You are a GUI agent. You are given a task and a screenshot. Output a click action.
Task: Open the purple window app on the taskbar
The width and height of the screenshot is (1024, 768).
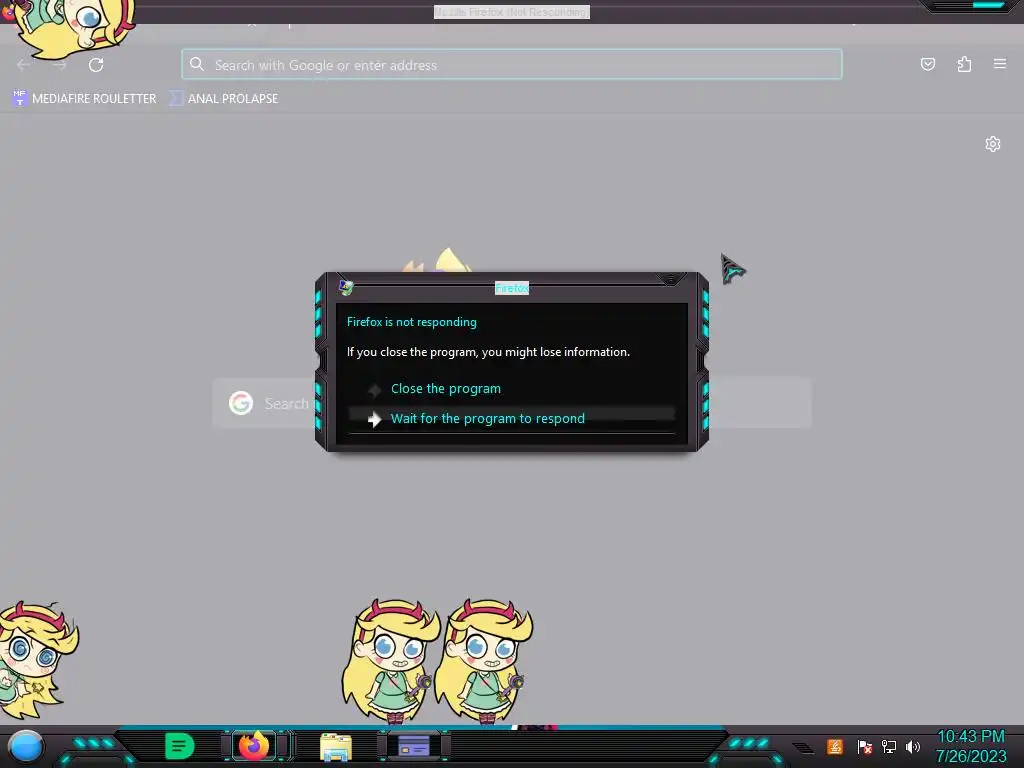point(413,746)
